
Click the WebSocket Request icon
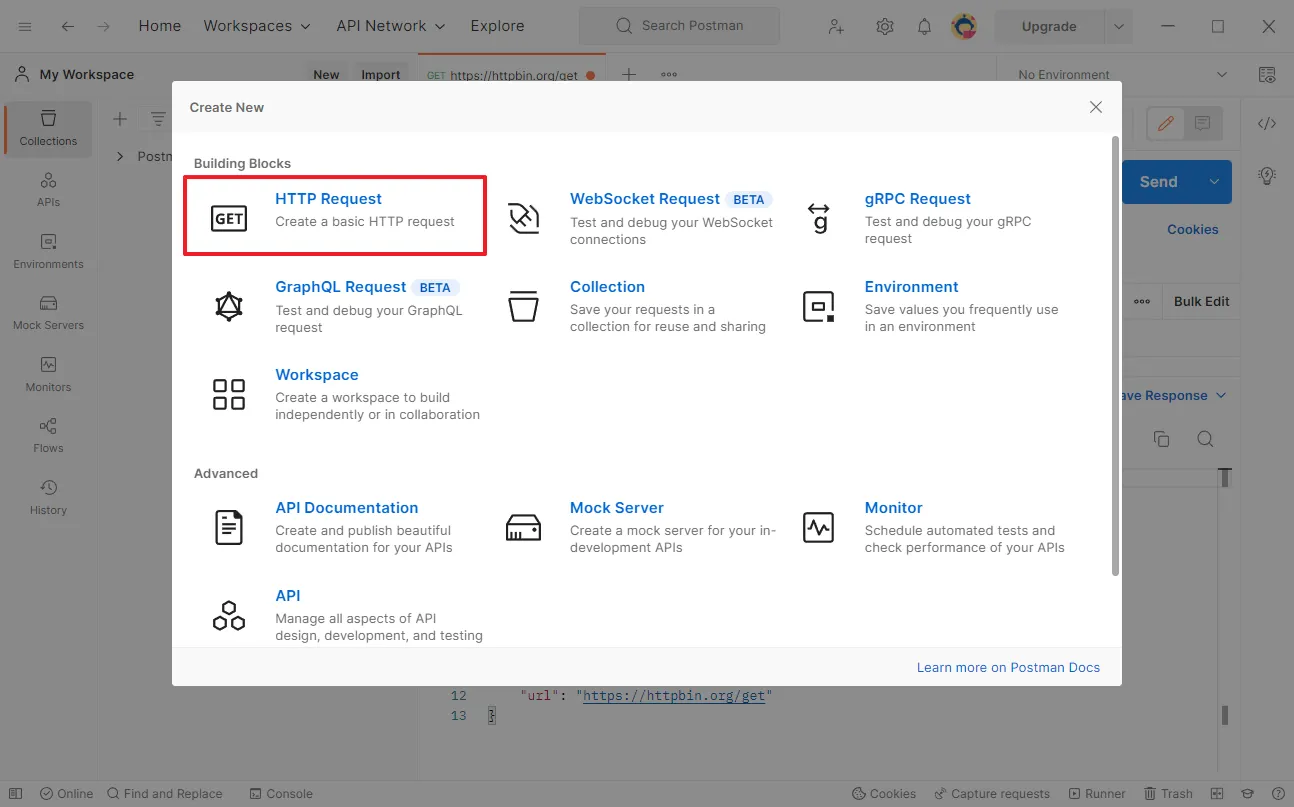523,217
